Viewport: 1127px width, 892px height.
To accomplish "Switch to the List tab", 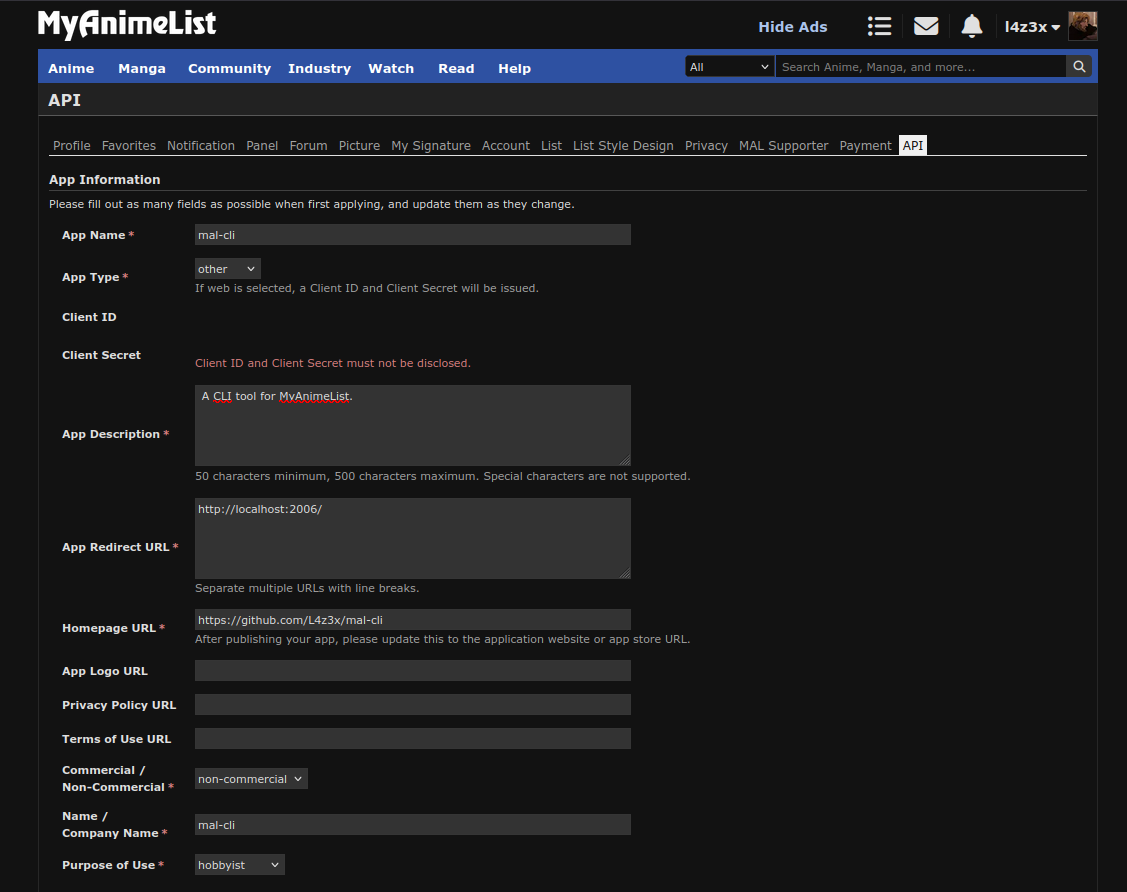I will click(551, 146).
